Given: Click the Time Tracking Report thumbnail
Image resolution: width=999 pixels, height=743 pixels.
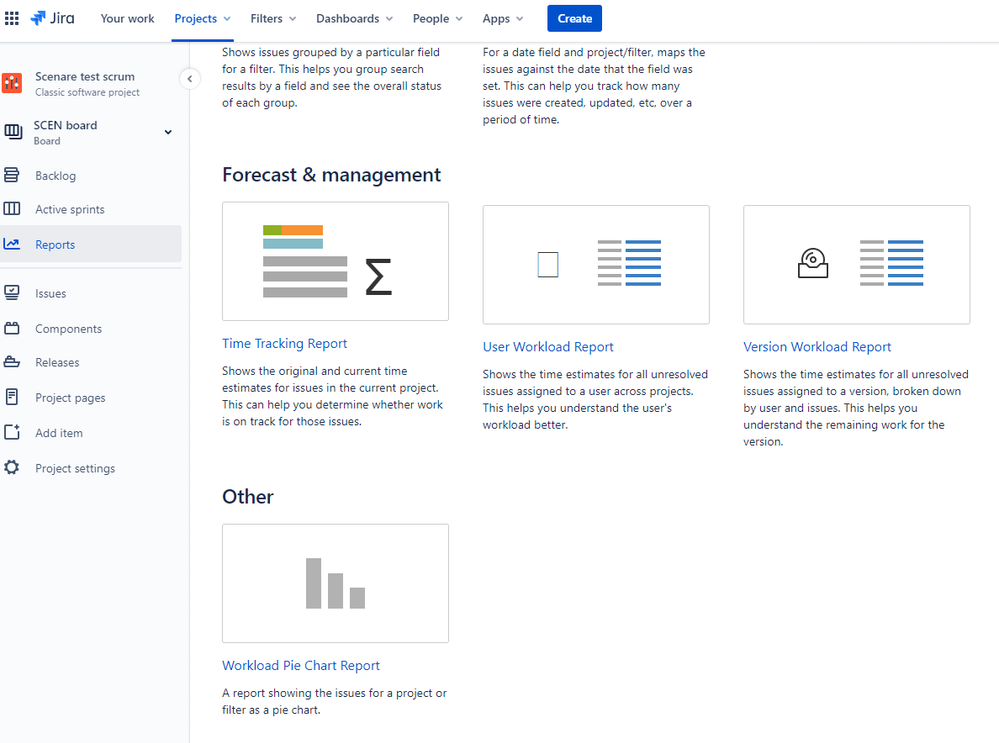Looking at the screenshot, I should [x=335, y=261].
